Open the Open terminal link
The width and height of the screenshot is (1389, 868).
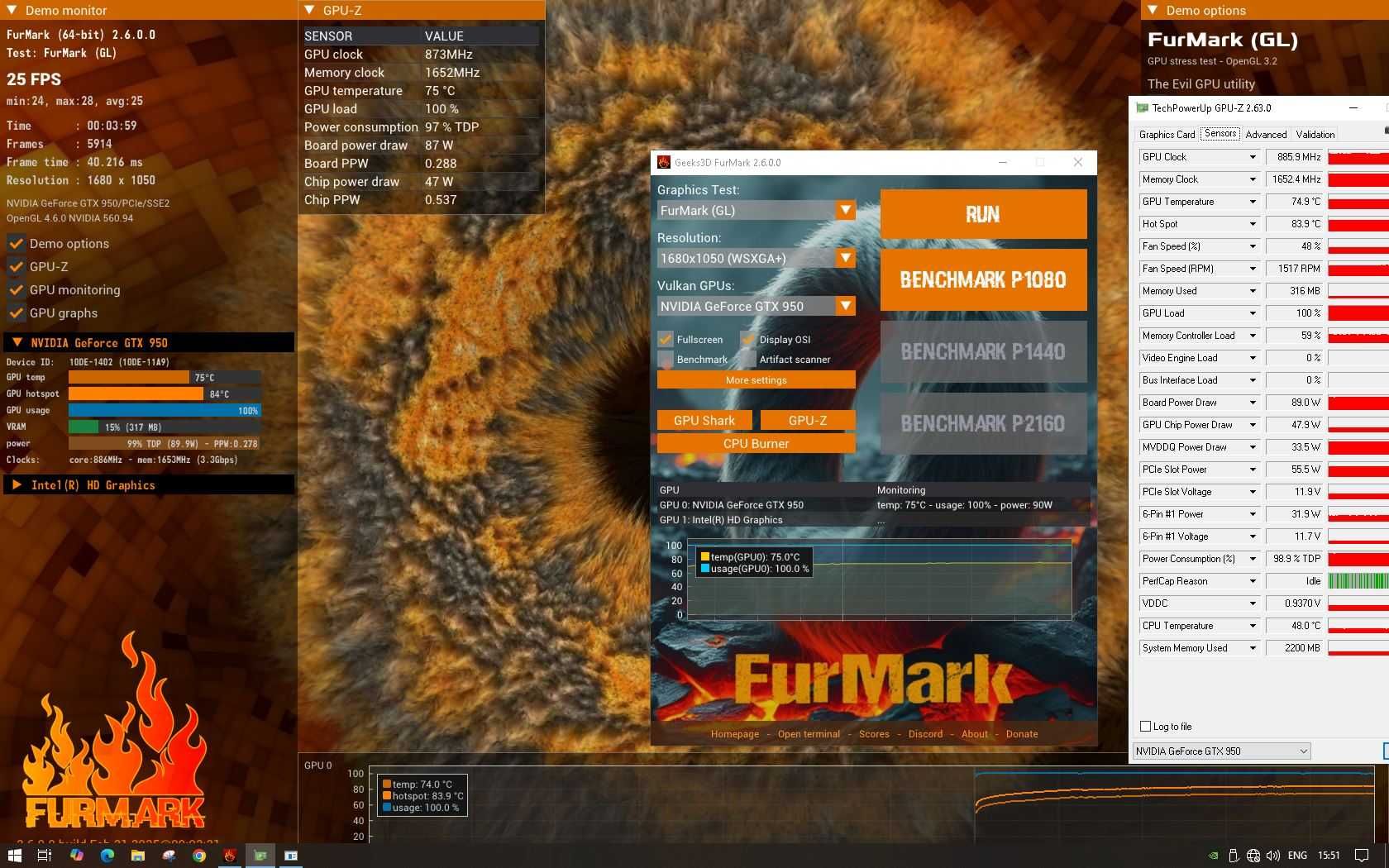click(x=809, y=734)
